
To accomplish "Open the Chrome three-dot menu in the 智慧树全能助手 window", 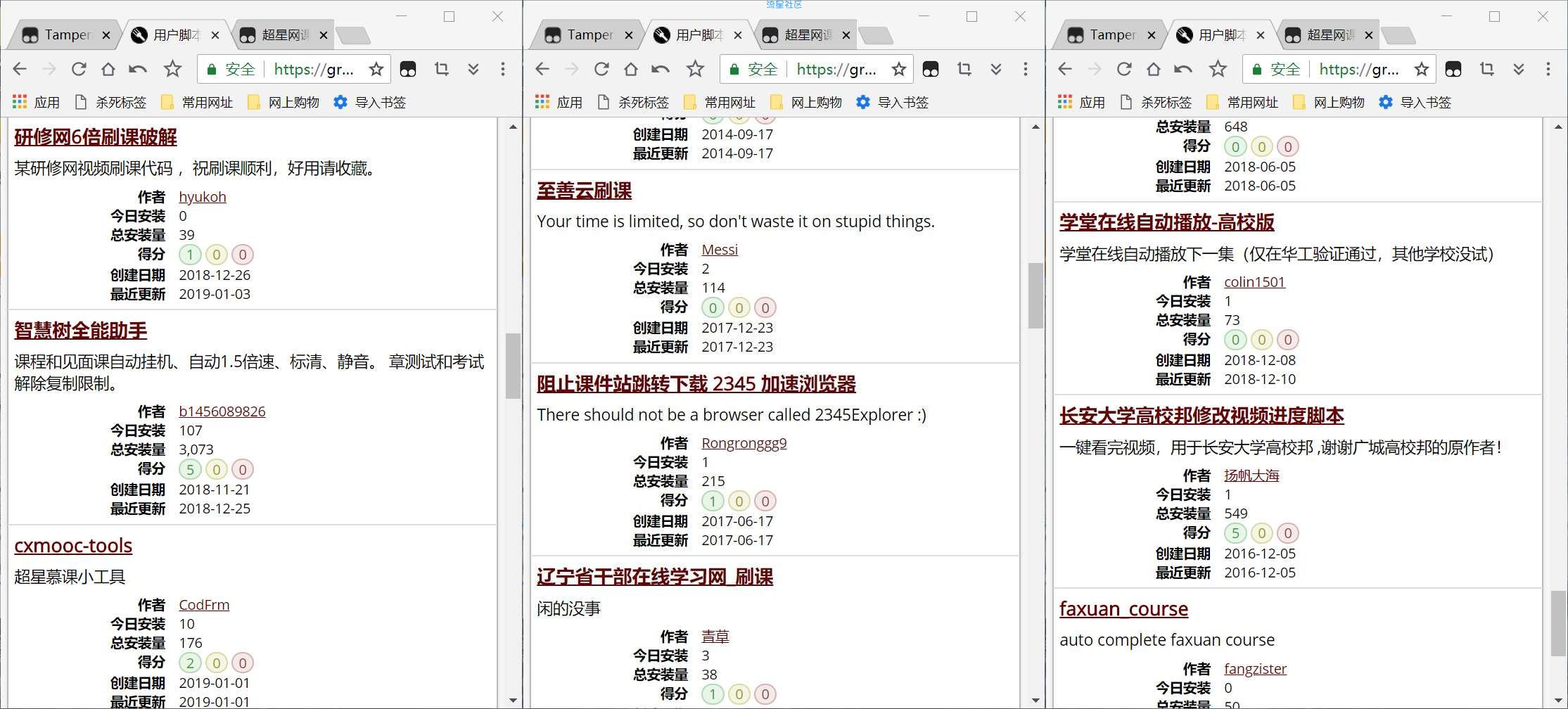I will pyautogui.click(x=502, y=69).
